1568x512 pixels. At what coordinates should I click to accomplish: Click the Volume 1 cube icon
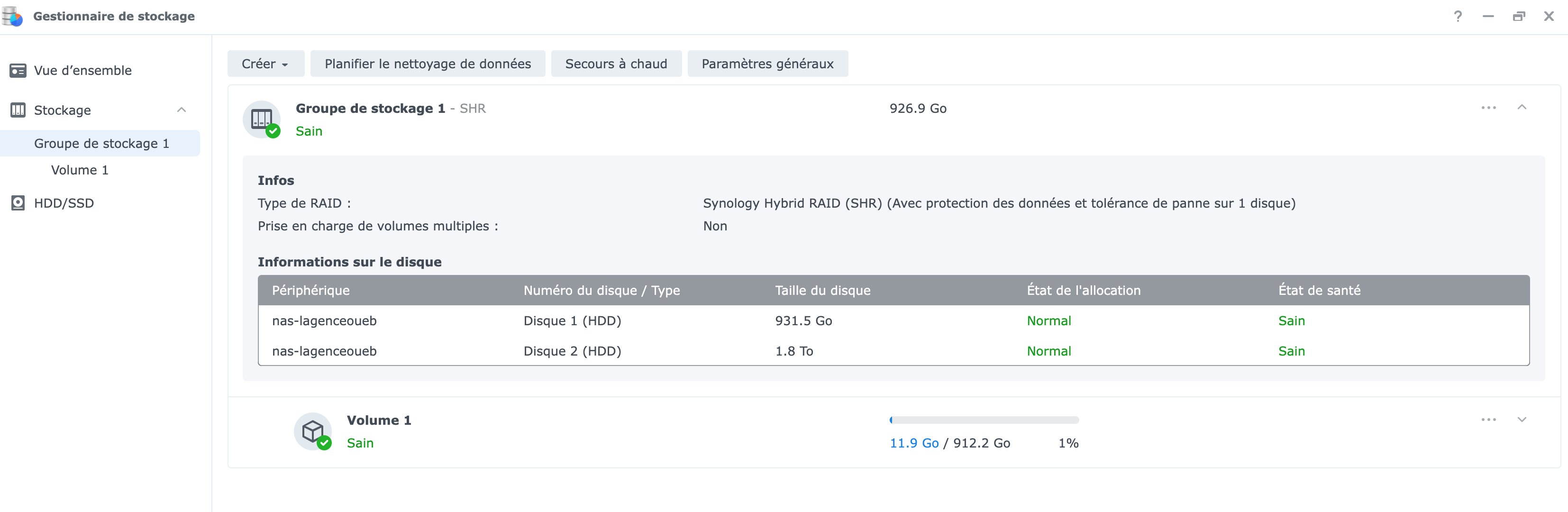313,431
